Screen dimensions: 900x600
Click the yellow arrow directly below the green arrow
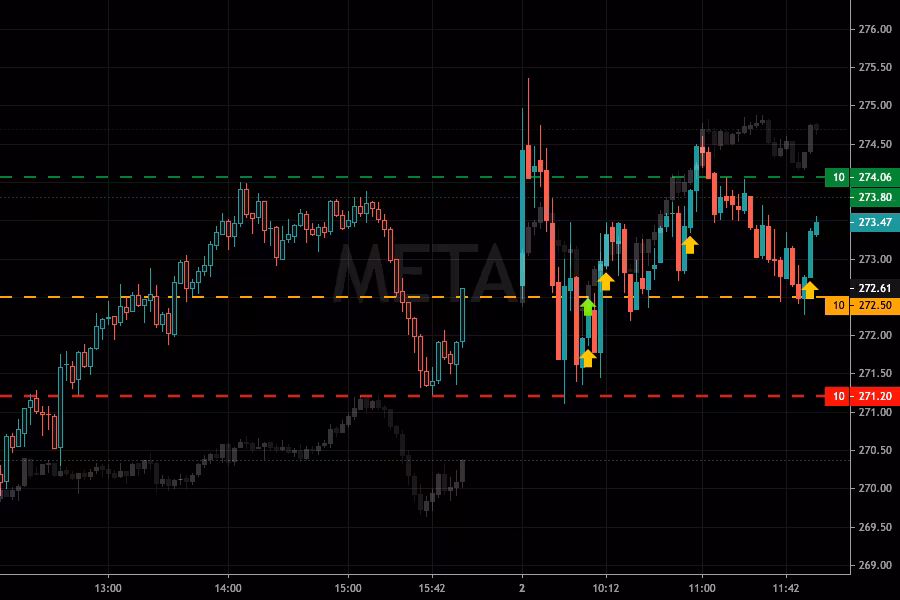588,357
